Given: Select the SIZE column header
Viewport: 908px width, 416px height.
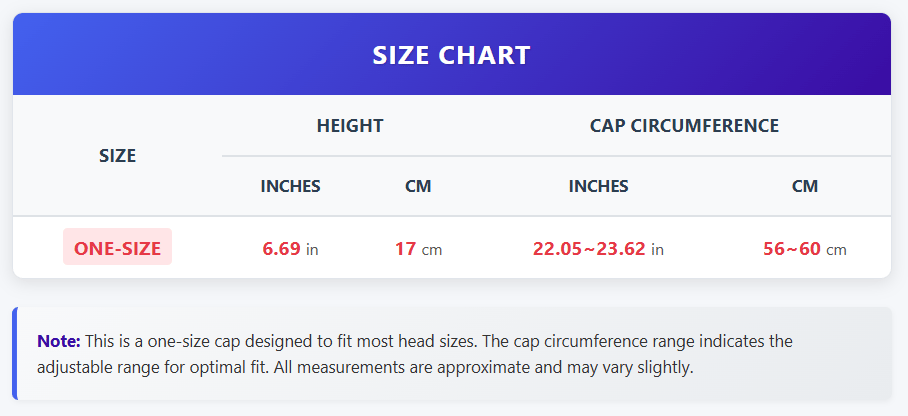Looking at the screenshot, I should (x=118, y=156).
